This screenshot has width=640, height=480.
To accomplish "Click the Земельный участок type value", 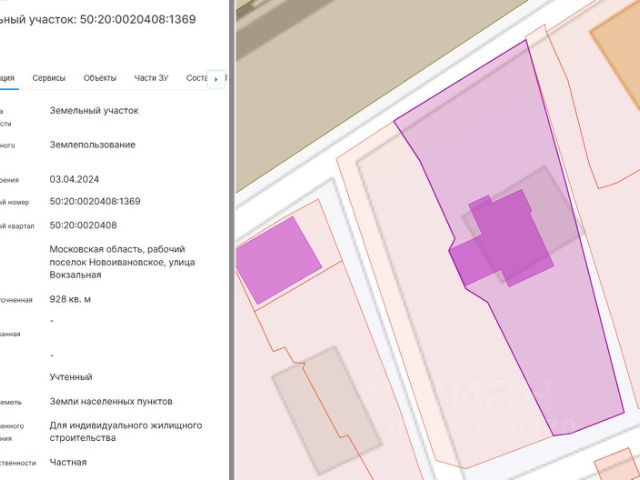I will (94, 110).
